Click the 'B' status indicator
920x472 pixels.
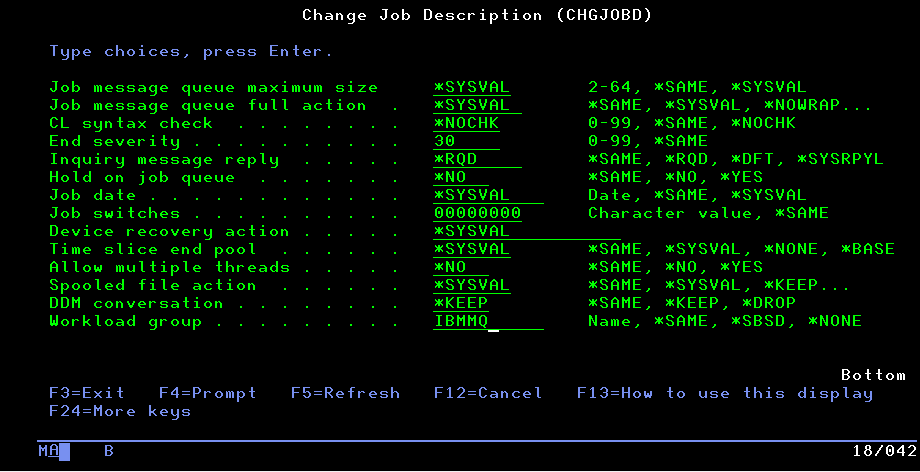pyautogui.click(x=109, y=451)
